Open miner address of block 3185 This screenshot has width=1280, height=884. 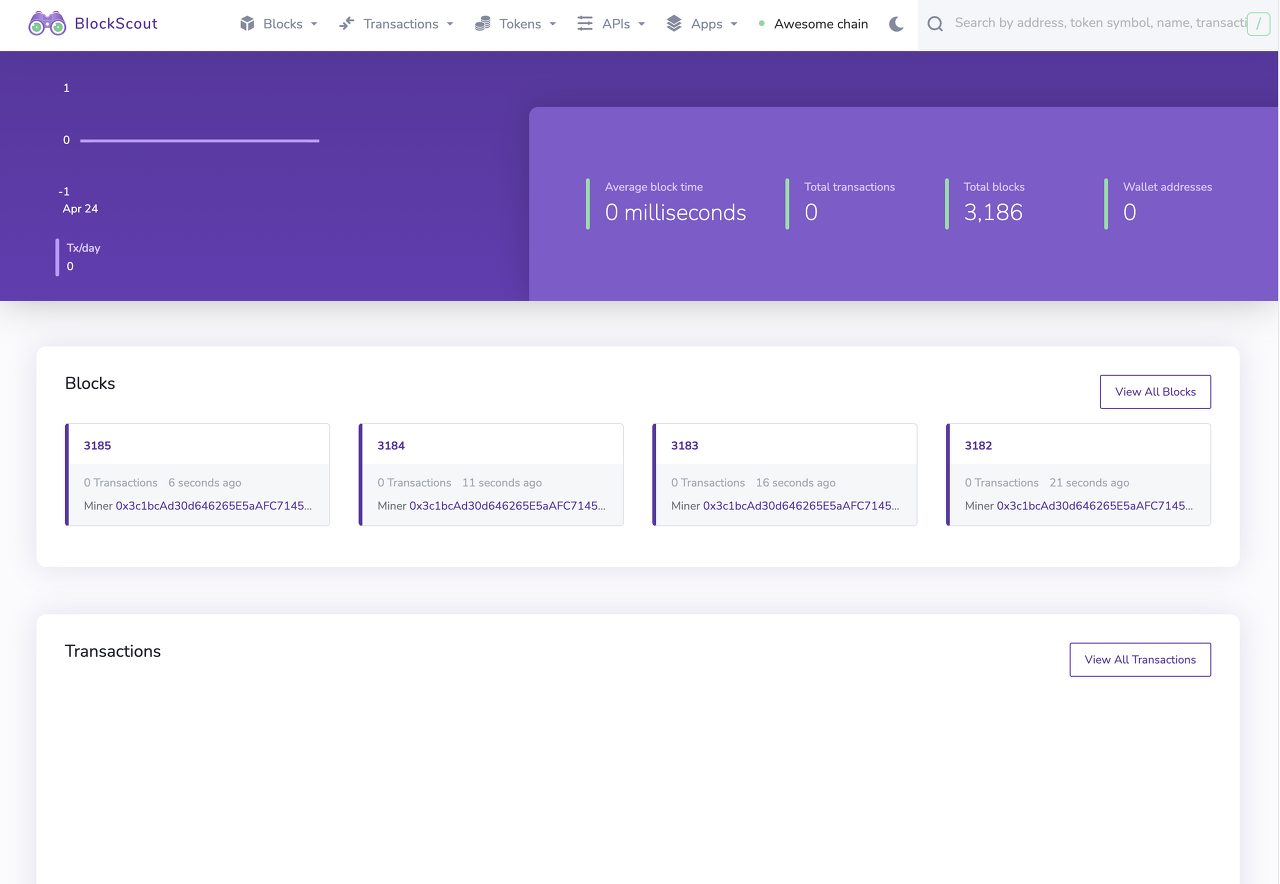(x=214, y=506)
